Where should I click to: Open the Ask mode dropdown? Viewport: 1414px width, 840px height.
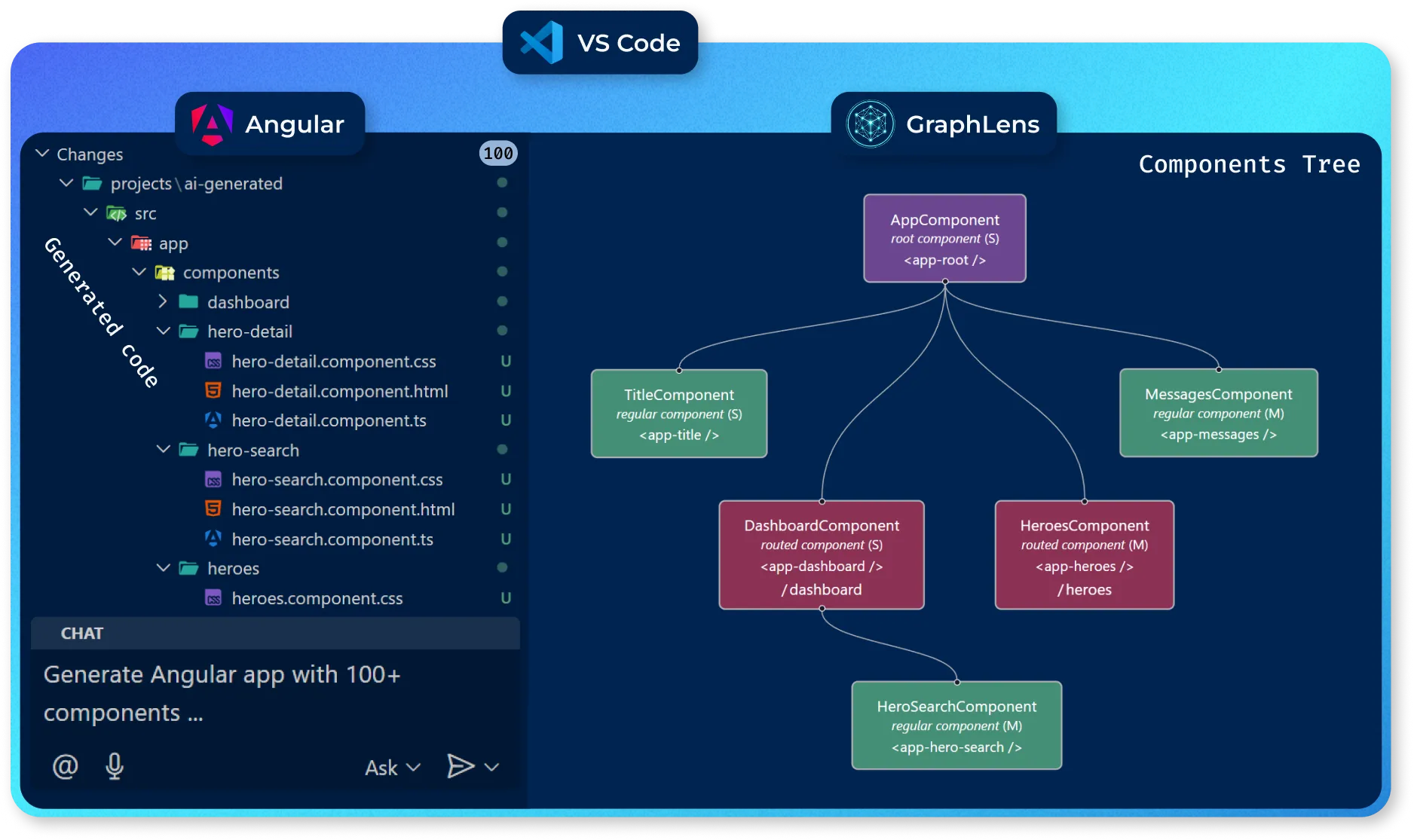(392, 768)
